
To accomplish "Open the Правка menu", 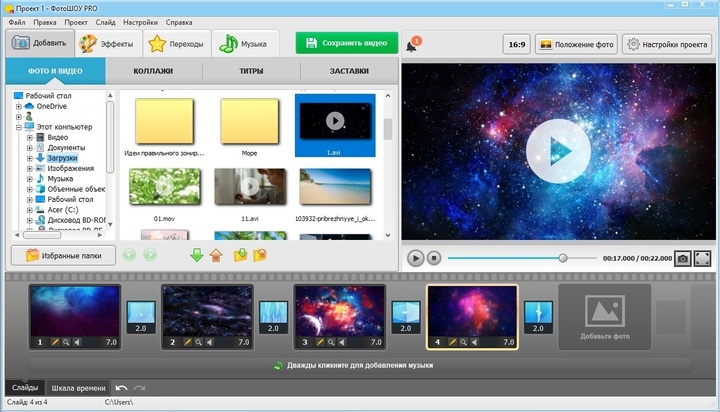I will (x=45, y=22).
